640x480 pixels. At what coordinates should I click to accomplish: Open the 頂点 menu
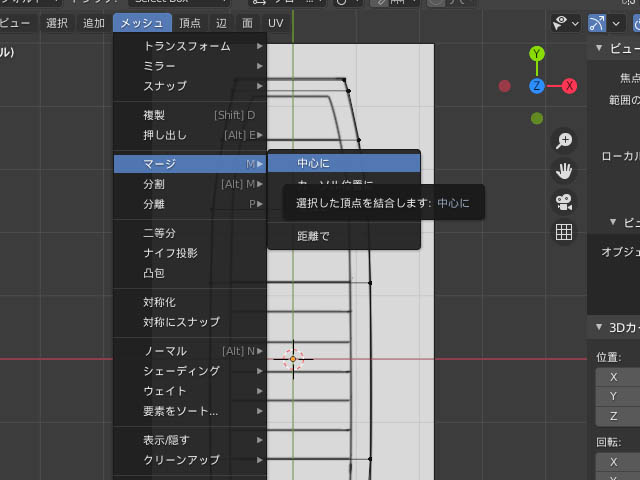[190, 23]
